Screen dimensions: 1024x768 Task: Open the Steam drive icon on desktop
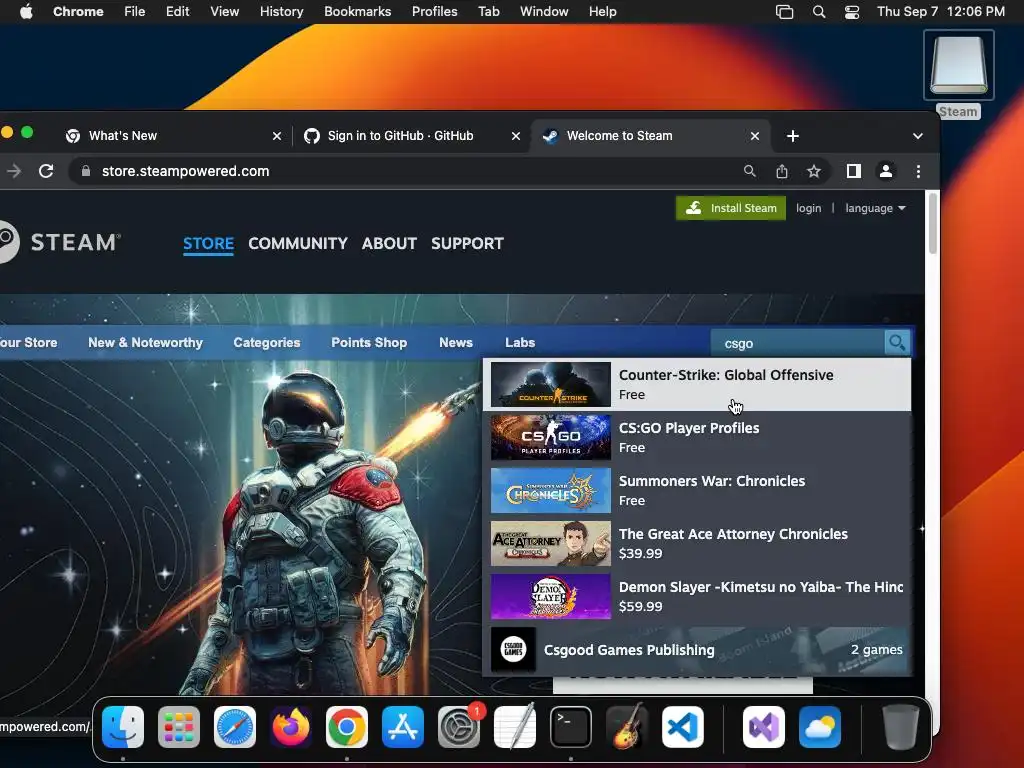[958, 65]
